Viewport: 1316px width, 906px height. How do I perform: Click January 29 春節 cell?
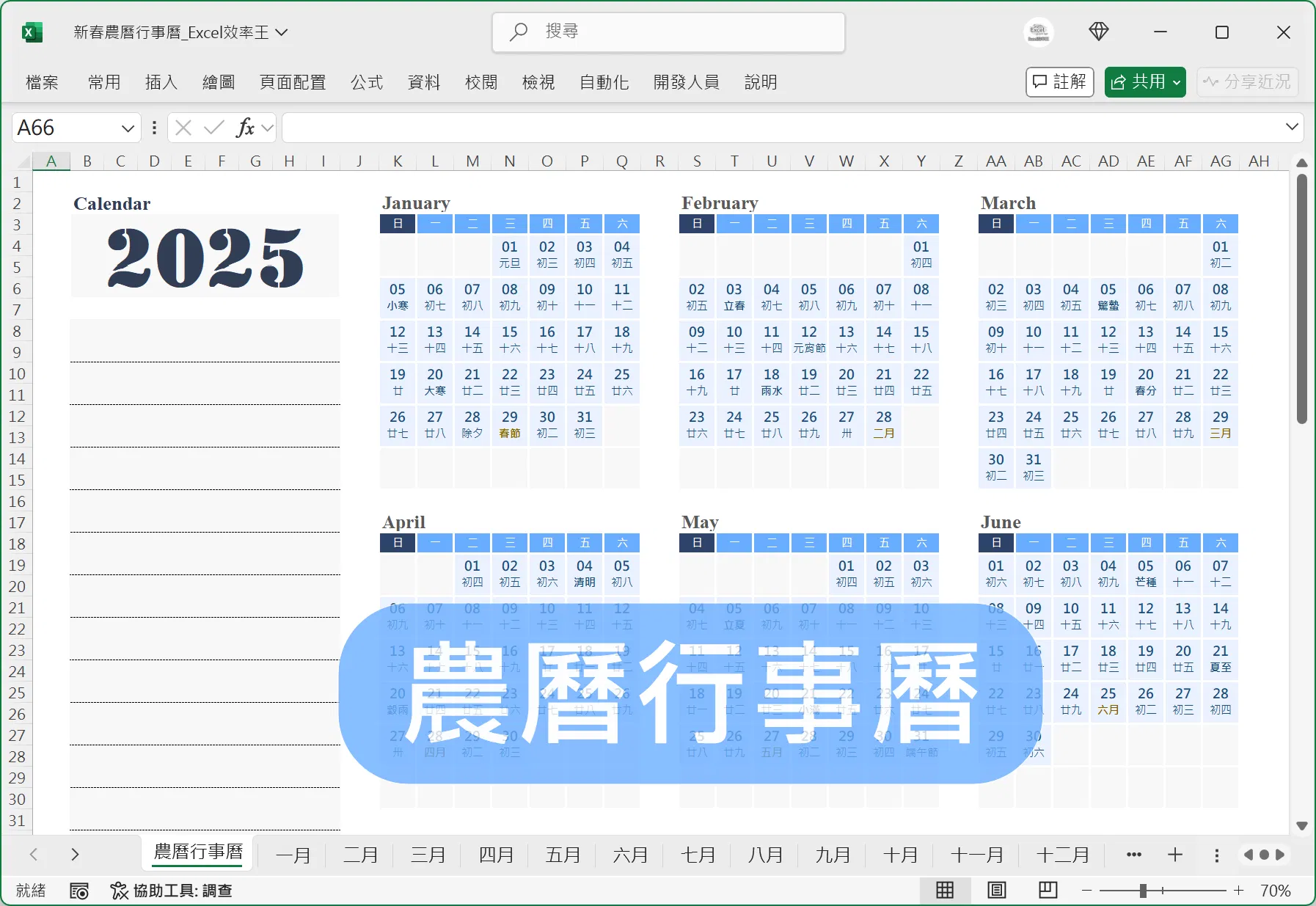510,425
